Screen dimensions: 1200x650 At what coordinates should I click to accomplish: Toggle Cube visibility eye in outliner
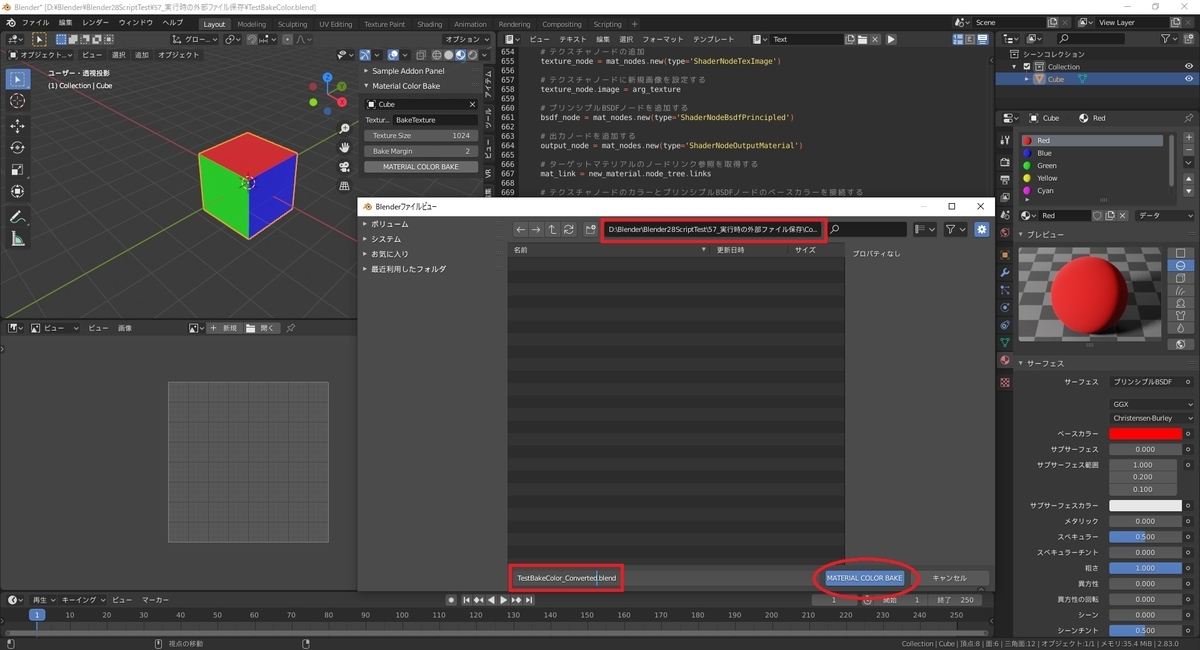pos(1189,79)
